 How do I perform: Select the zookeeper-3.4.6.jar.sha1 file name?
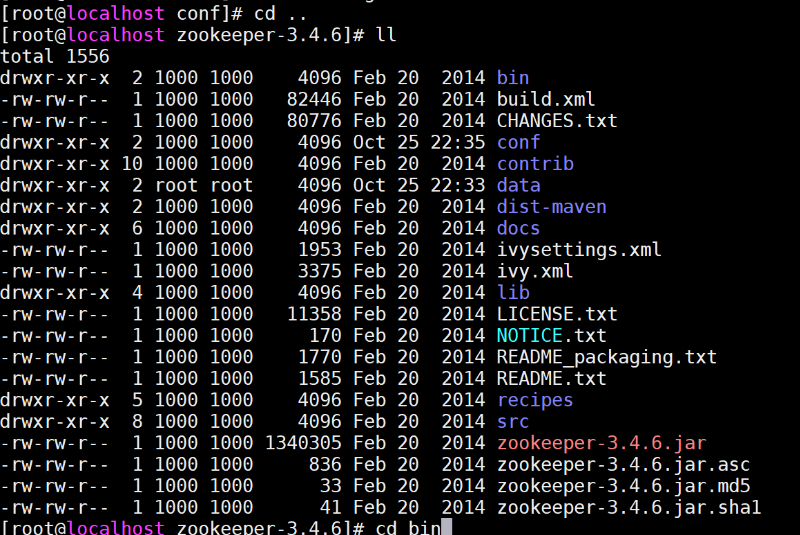[629, 507]
